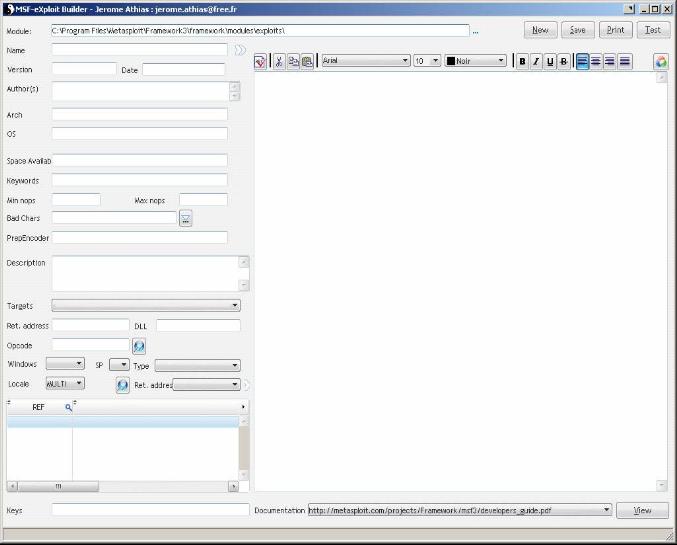Click the Min nops field
The height and width of the screenshot is (545, 677).
[76, 200]
